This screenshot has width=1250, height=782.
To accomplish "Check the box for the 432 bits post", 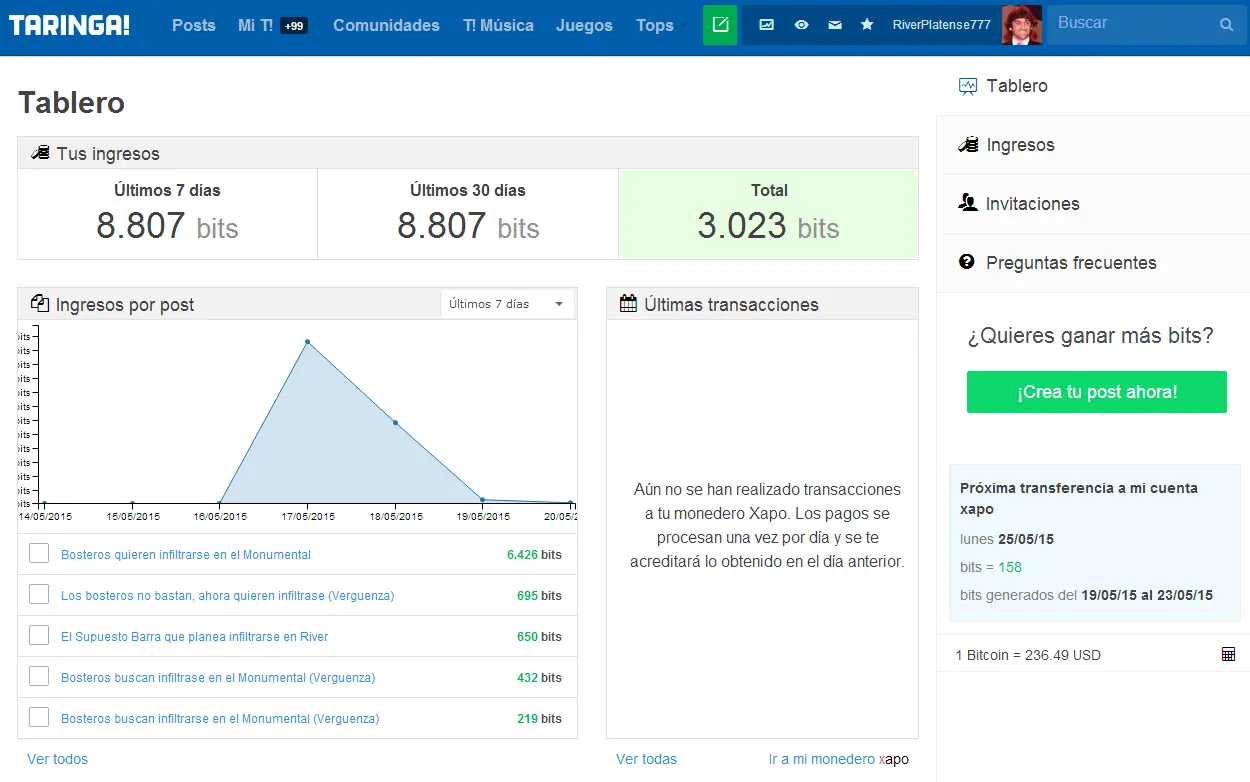I will tap(39, 676).
